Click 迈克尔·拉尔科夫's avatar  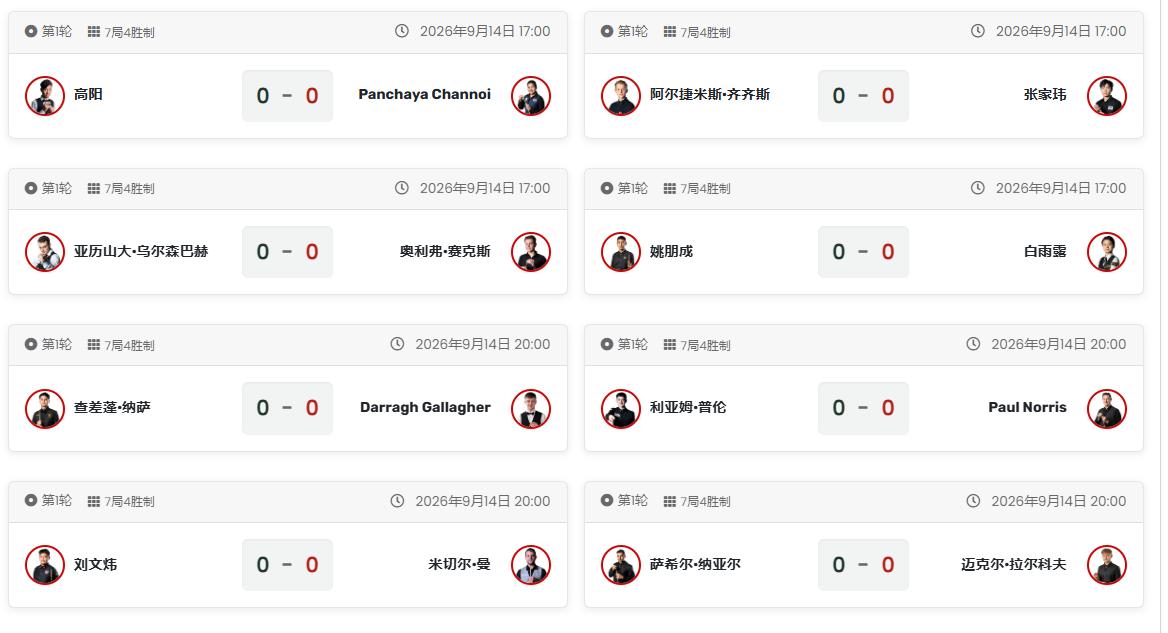pyautogui.click(x=1107, y=565)
